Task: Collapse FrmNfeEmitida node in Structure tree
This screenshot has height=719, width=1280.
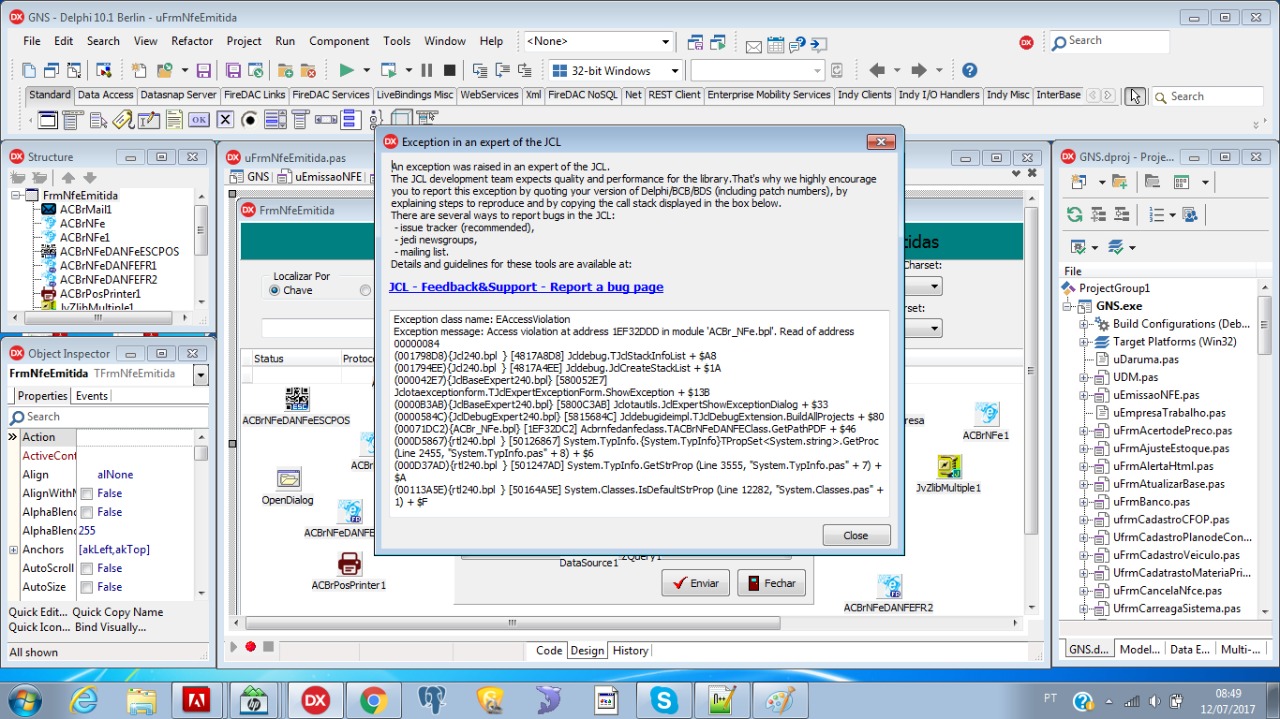Action: pos(16,195)
